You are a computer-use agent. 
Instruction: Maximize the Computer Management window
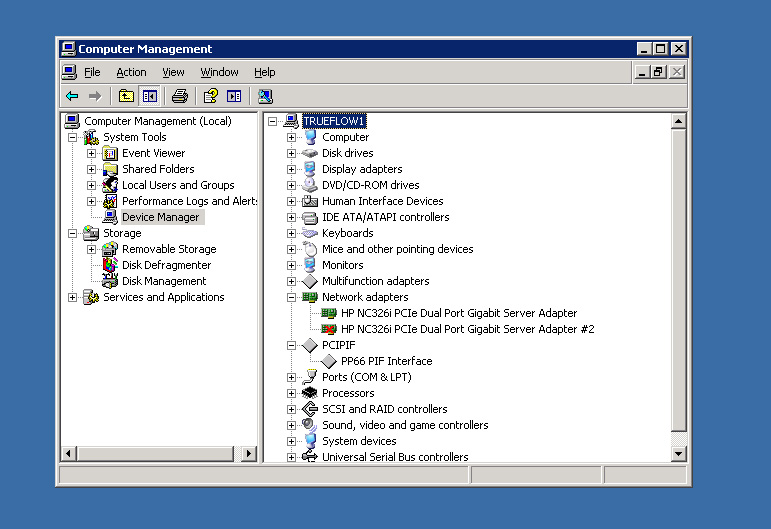tap(661, 49)
